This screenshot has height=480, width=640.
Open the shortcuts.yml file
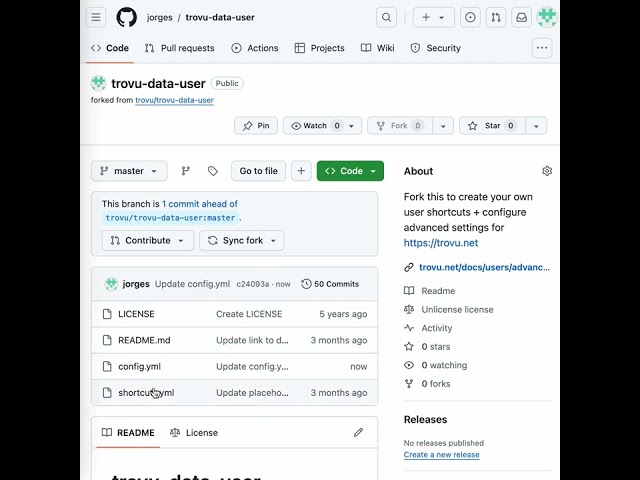point(146,393)
